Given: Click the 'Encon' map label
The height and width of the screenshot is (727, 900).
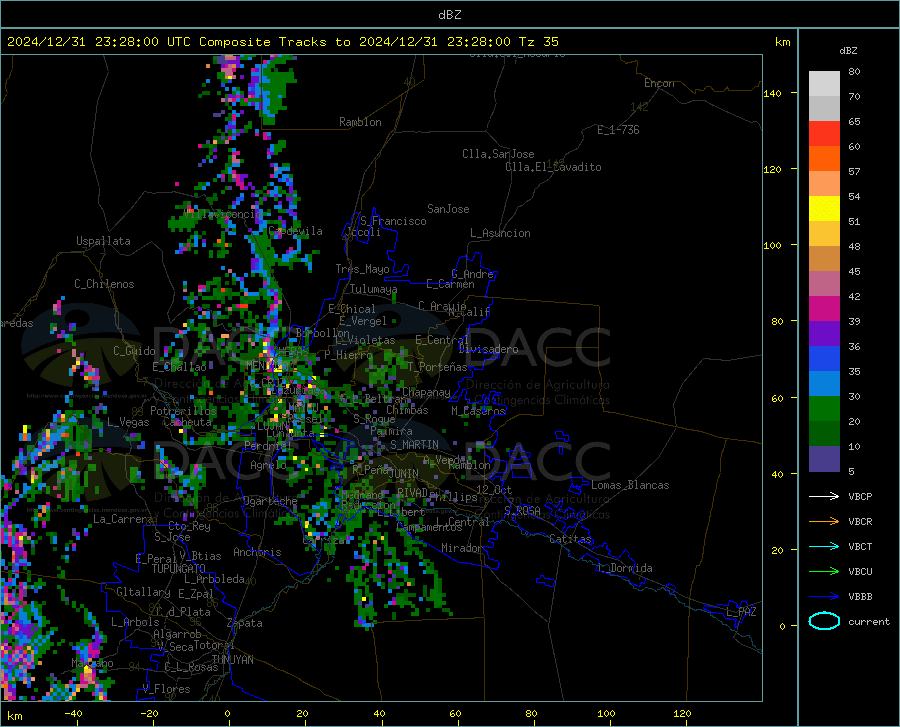Looking at the screenshot, I should 659,83.
